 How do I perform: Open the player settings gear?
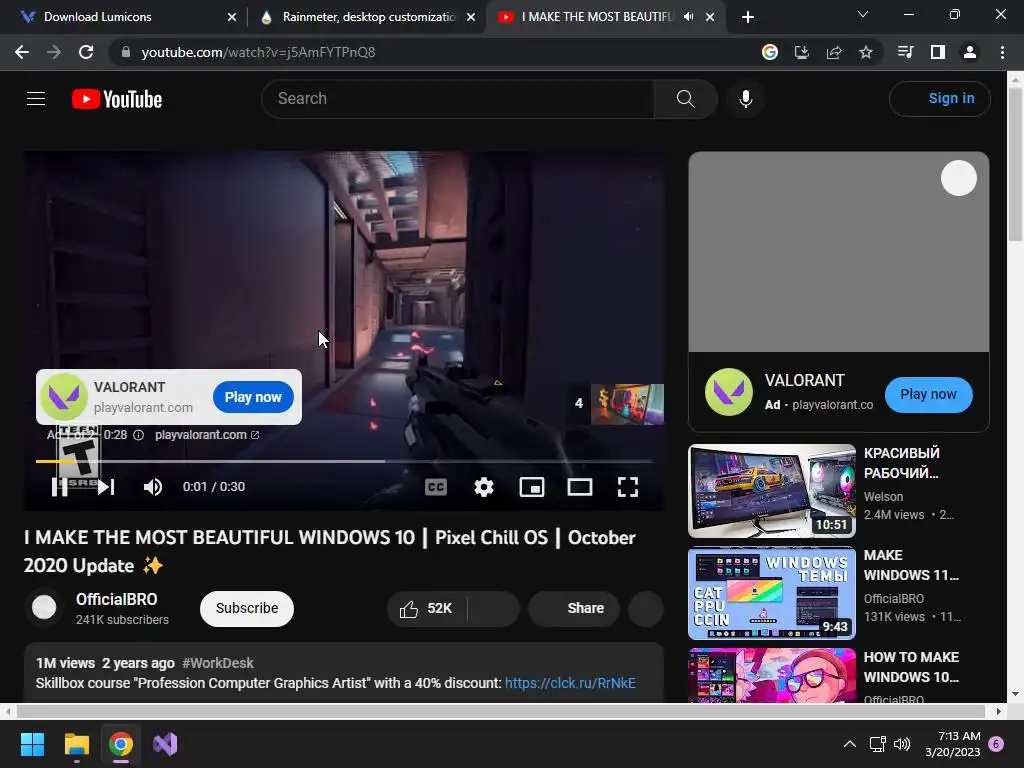point(484,487)
